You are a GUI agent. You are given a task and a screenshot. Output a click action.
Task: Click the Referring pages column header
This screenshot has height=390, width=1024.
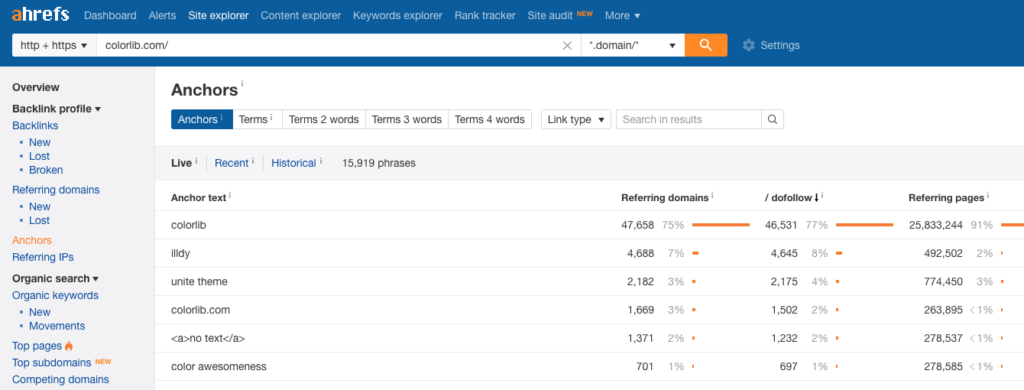(946, 197)
